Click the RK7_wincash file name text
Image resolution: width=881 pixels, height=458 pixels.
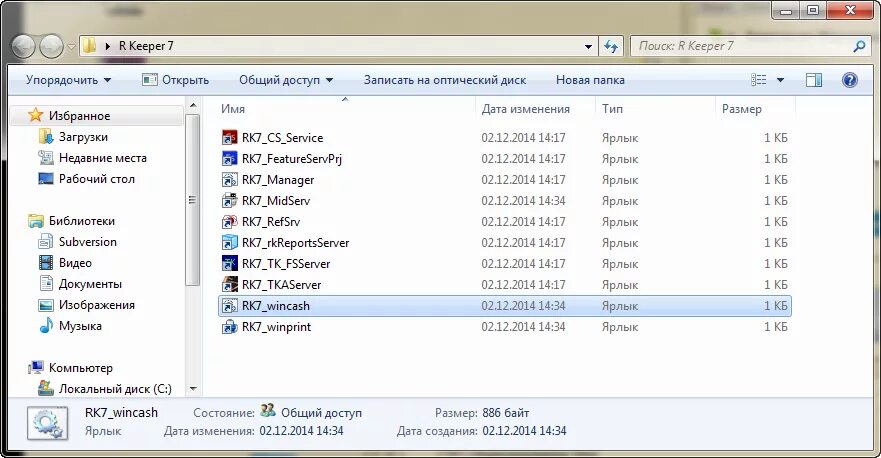point(276,306)
